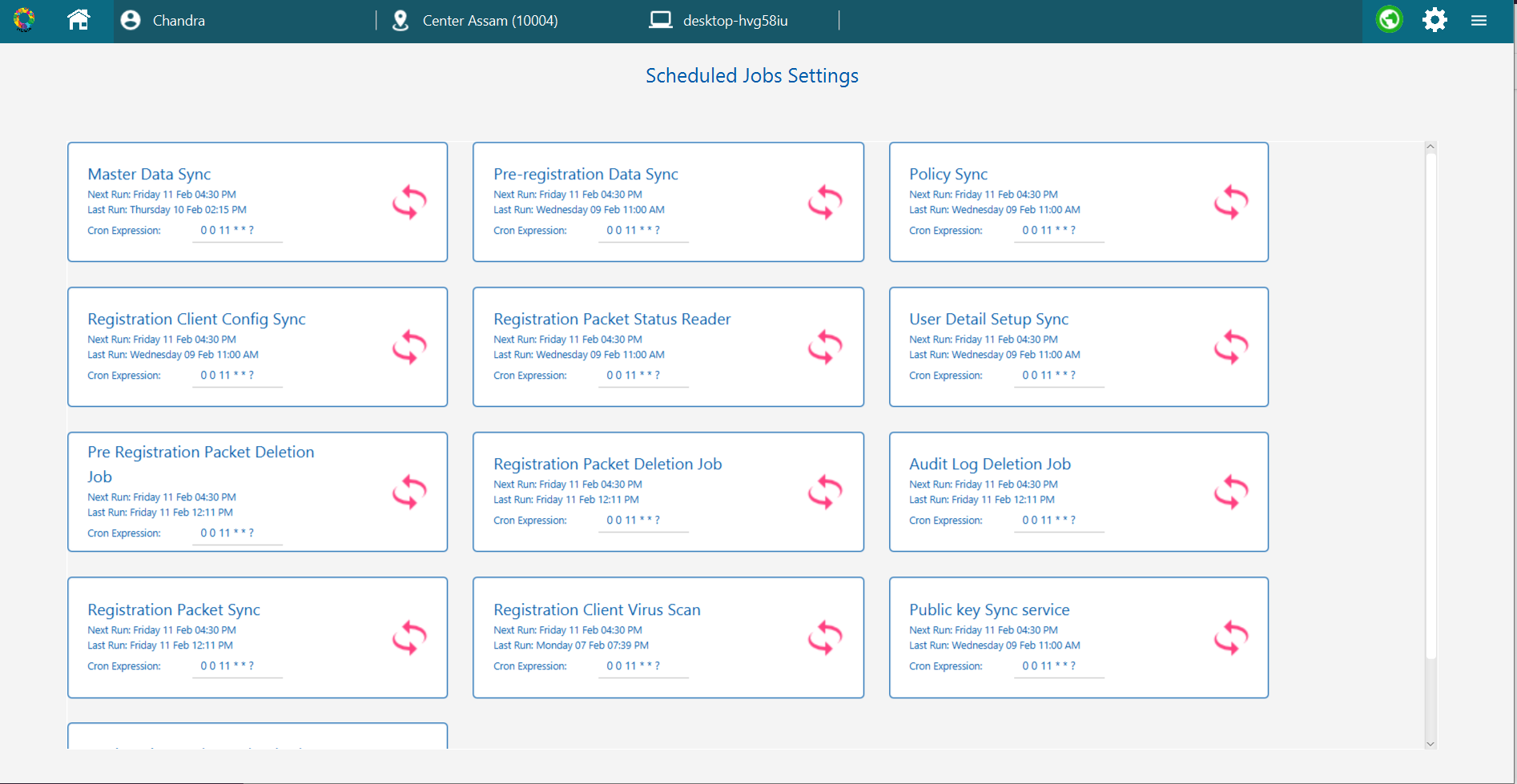This screenshot has height=784, width=1517.
Task: Open the settings gear icon
Action: tap(1434, 20)
